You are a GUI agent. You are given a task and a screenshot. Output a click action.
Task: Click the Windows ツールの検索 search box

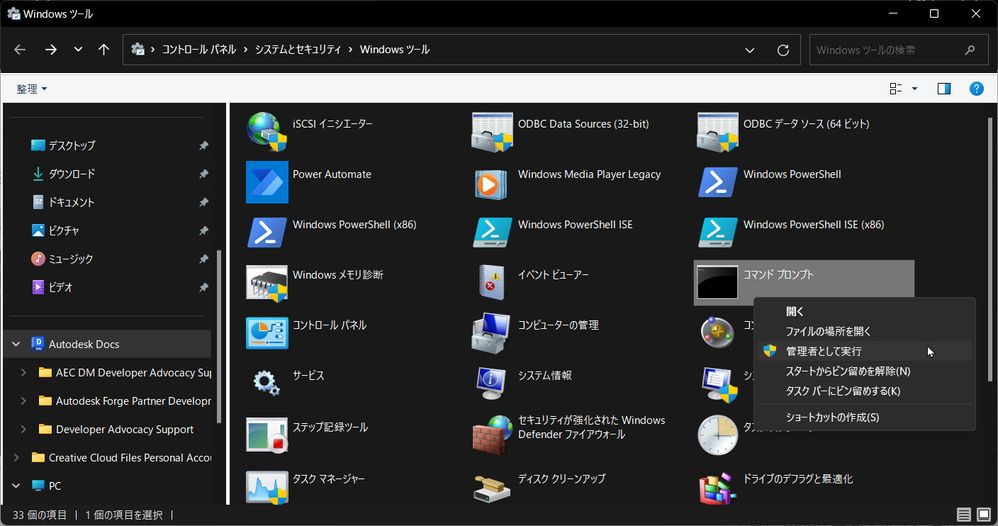[897, 50]
